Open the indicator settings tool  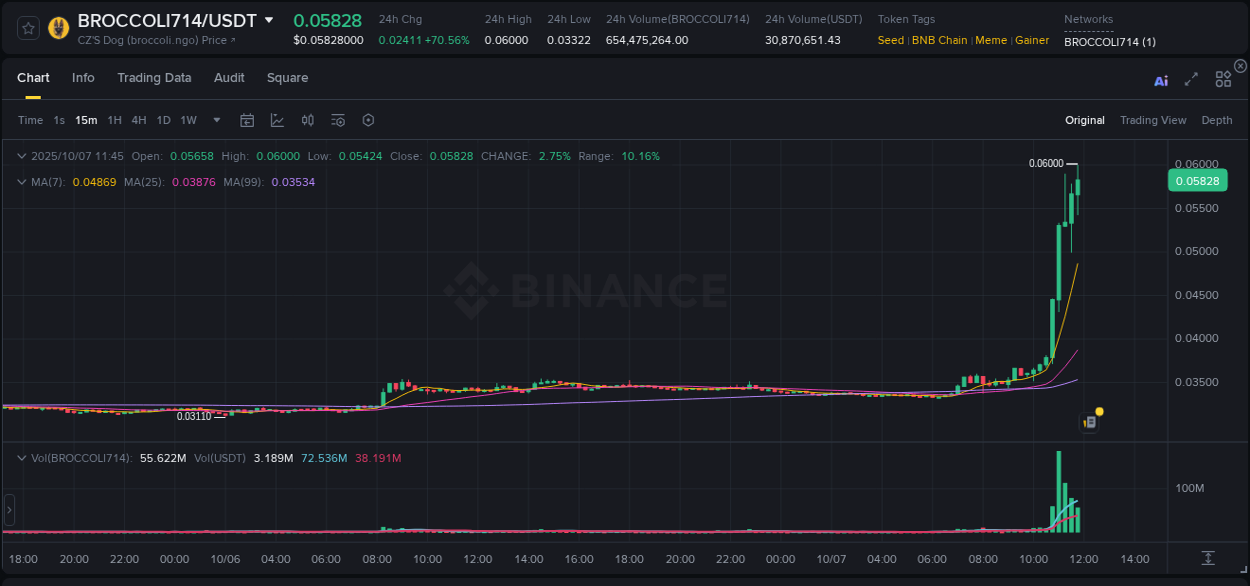click(338, 120)
